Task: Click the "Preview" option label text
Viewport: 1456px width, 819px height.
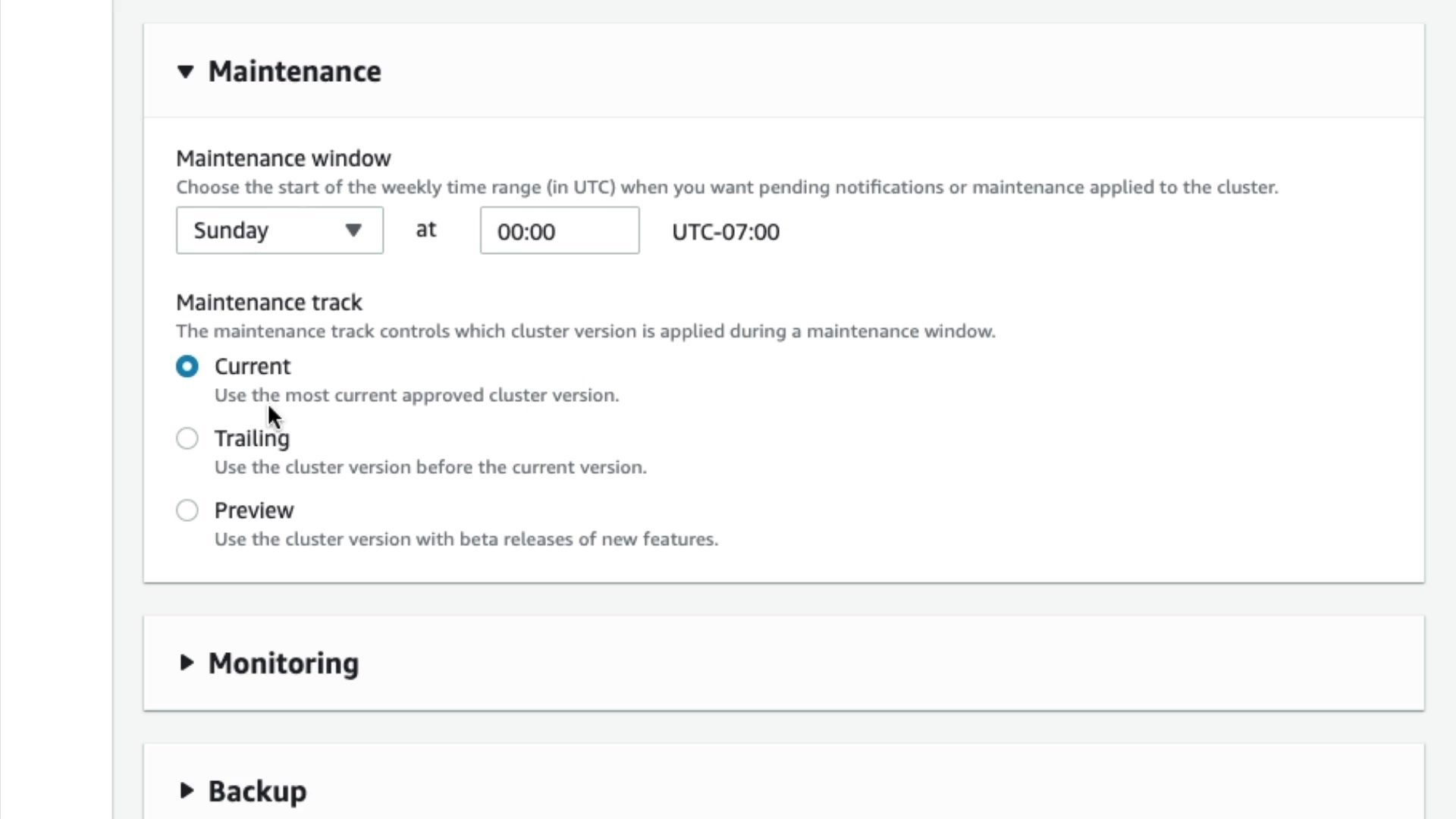Action: point(254,511)
